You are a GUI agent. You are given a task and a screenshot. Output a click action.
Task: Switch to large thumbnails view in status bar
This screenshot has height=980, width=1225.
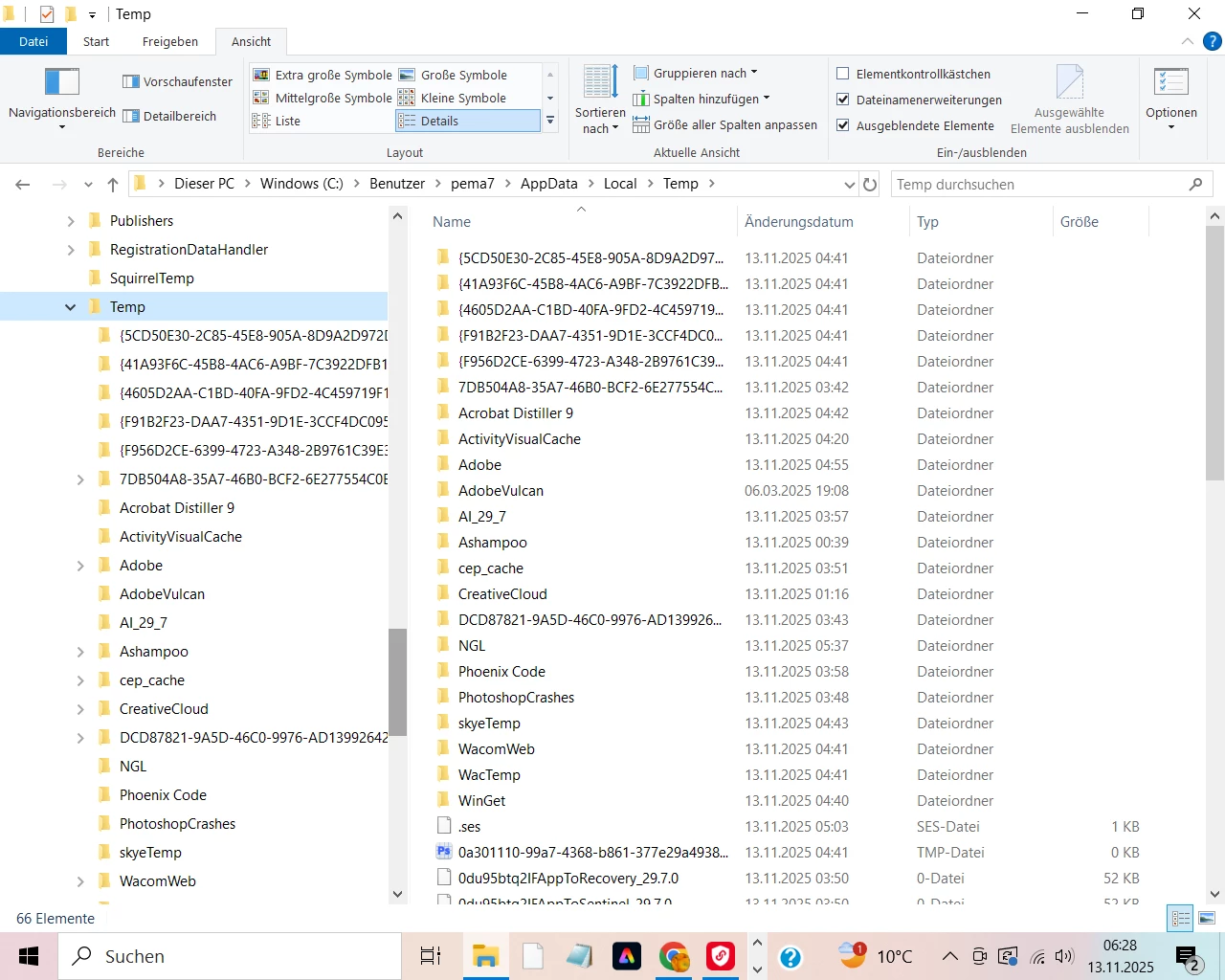click(1207, 918)
